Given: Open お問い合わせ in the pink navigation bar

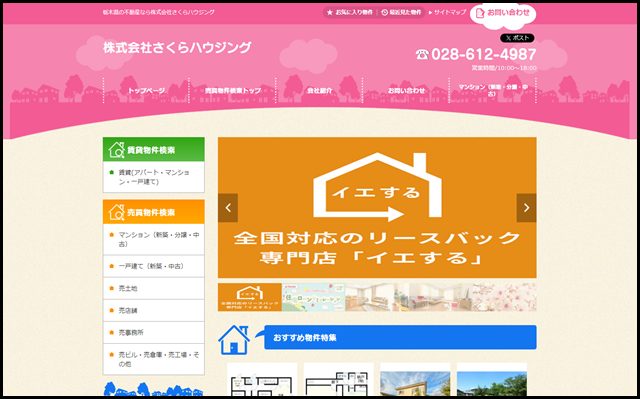Looking at the screenshot, I should [406, 91].
